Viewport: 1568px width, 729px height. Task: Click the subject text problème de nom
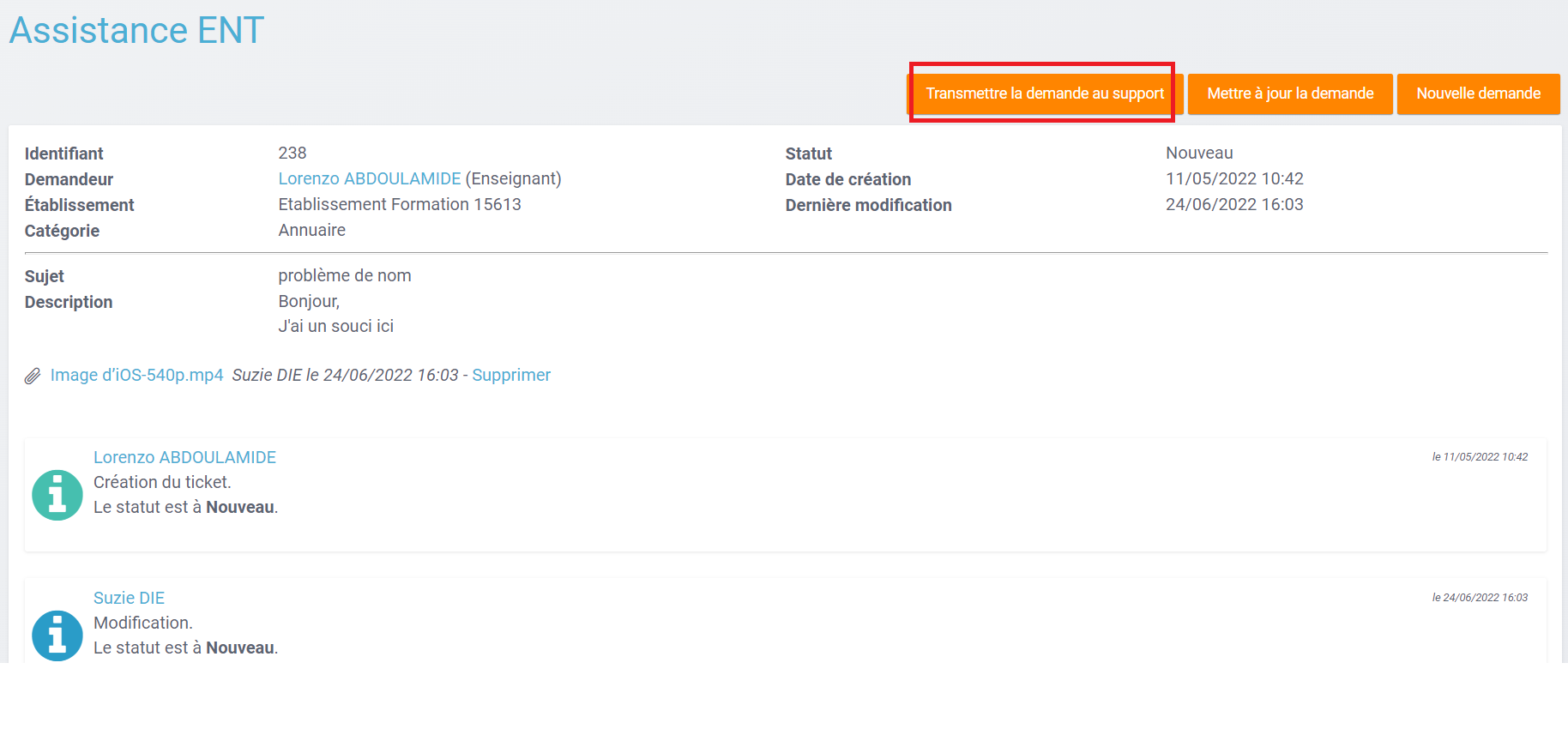(x=344, y=275)
